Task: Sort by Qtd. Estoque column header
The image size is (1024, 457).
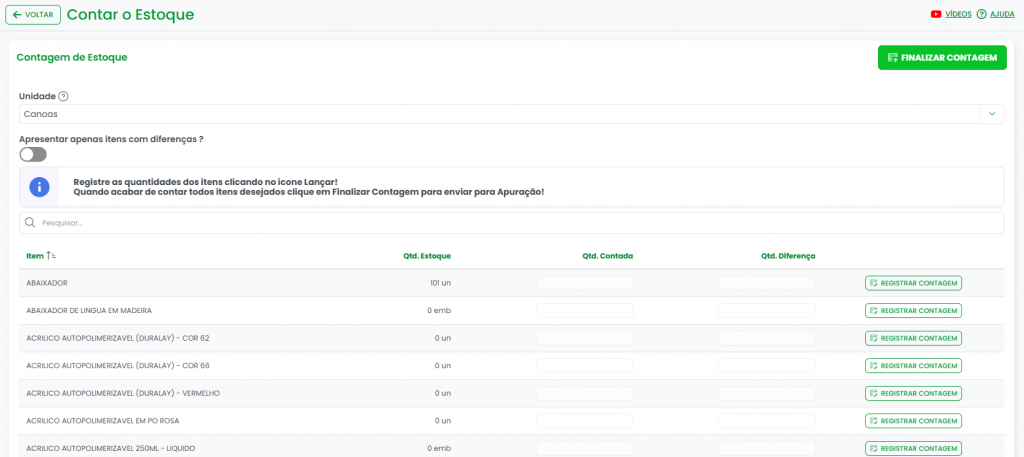Action: [x=427, y=256]
